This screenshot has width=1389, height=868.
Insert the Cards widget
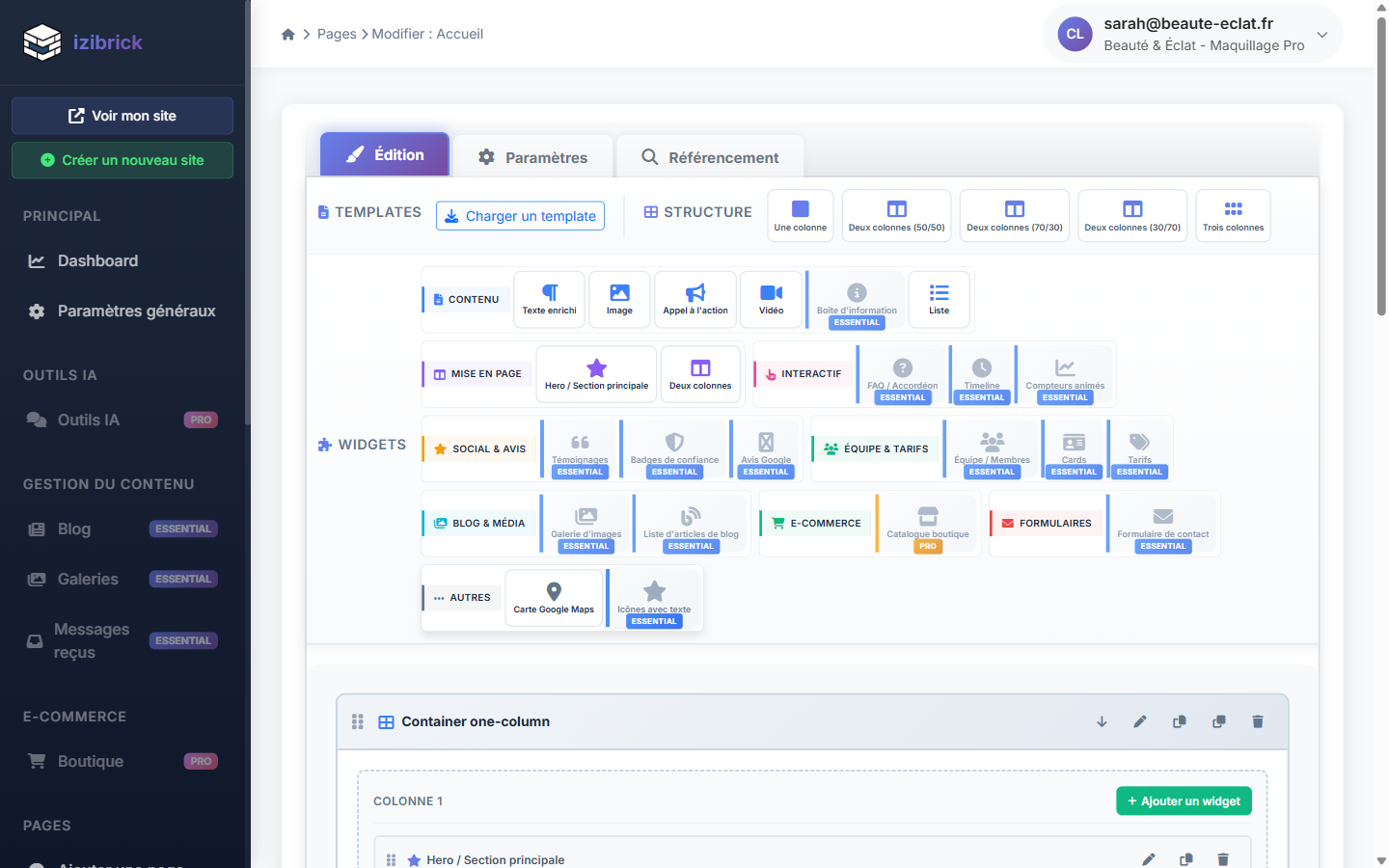tap(1074, 450)
